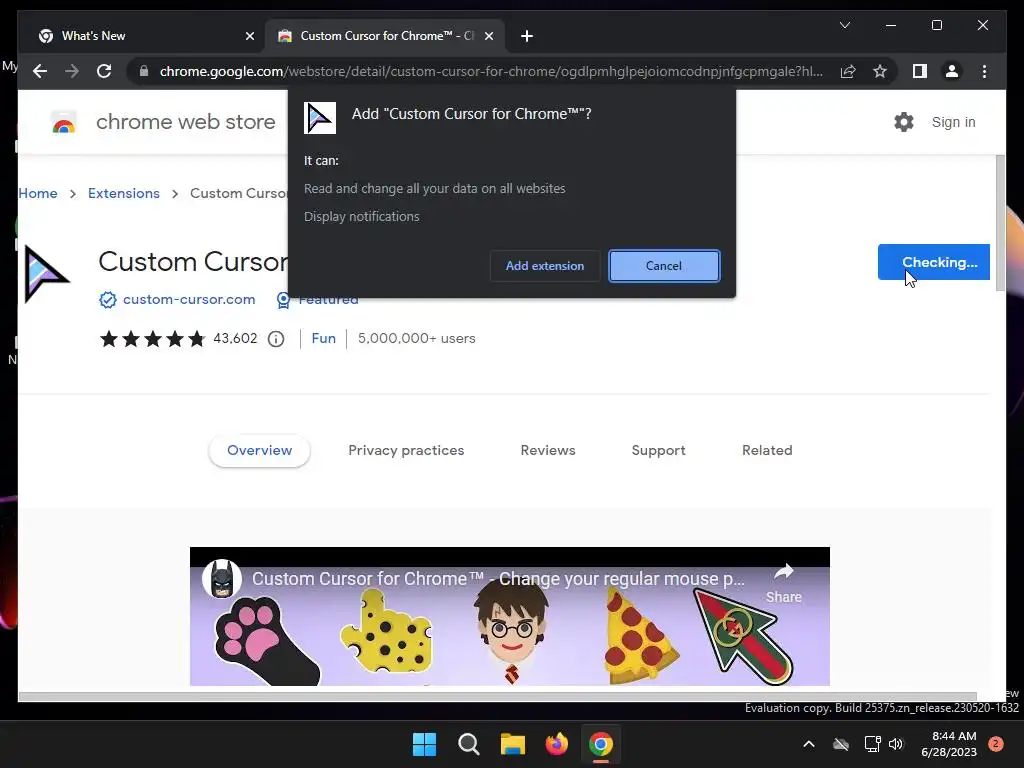This screenshot has height=768, width=1024.
Task: Click the volume speaker tray icon
Action: tap(896, 744)
